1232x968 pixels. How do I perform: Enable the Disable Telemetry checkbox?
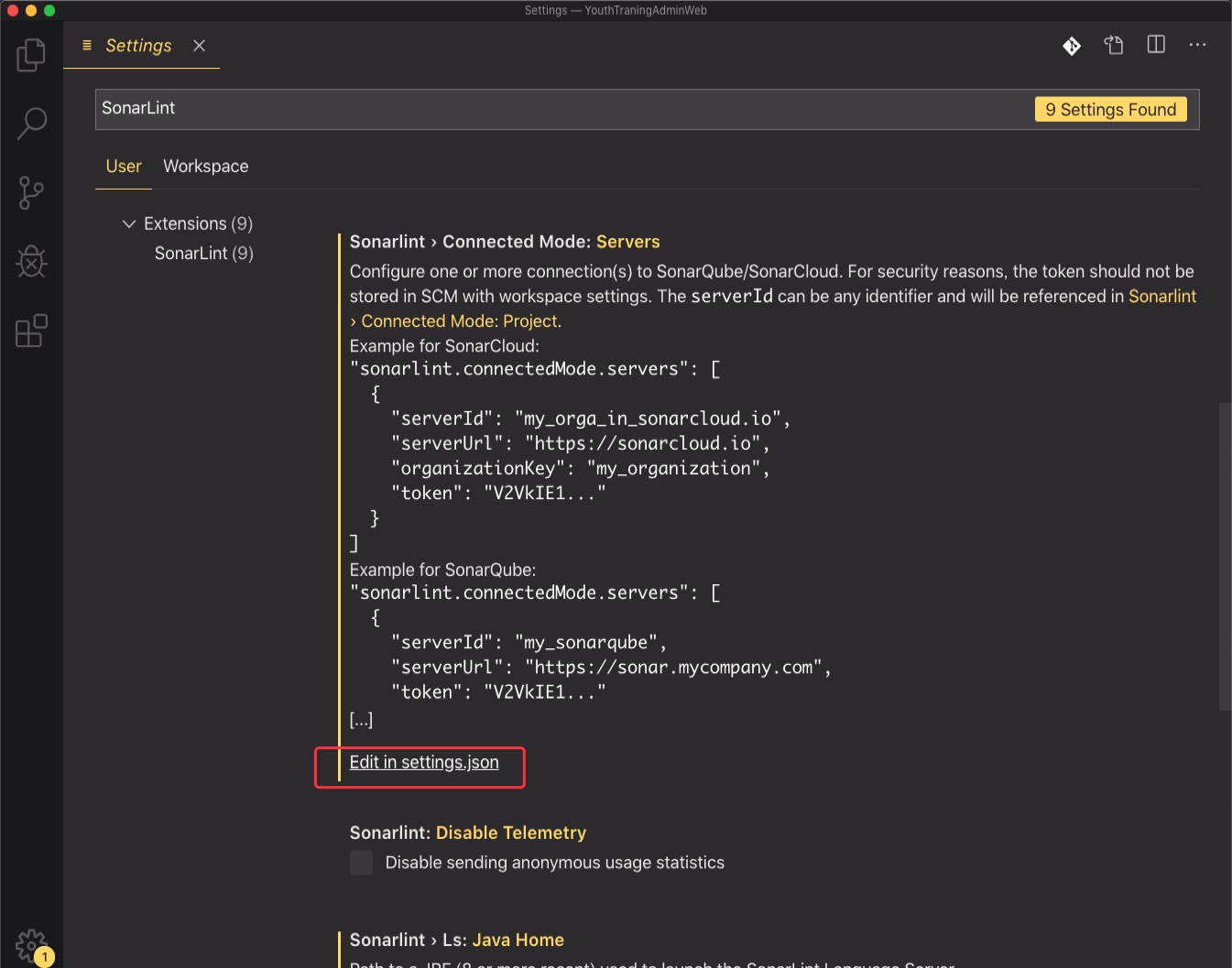(x=362, y=863)
